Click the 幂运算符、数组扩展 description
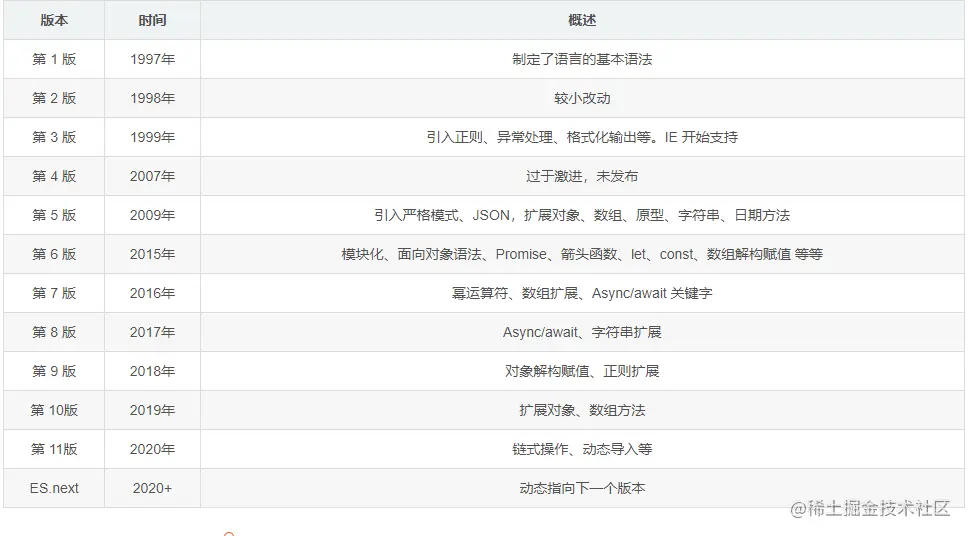The width and height of the screenshot is (968, 536). [582, 293]
